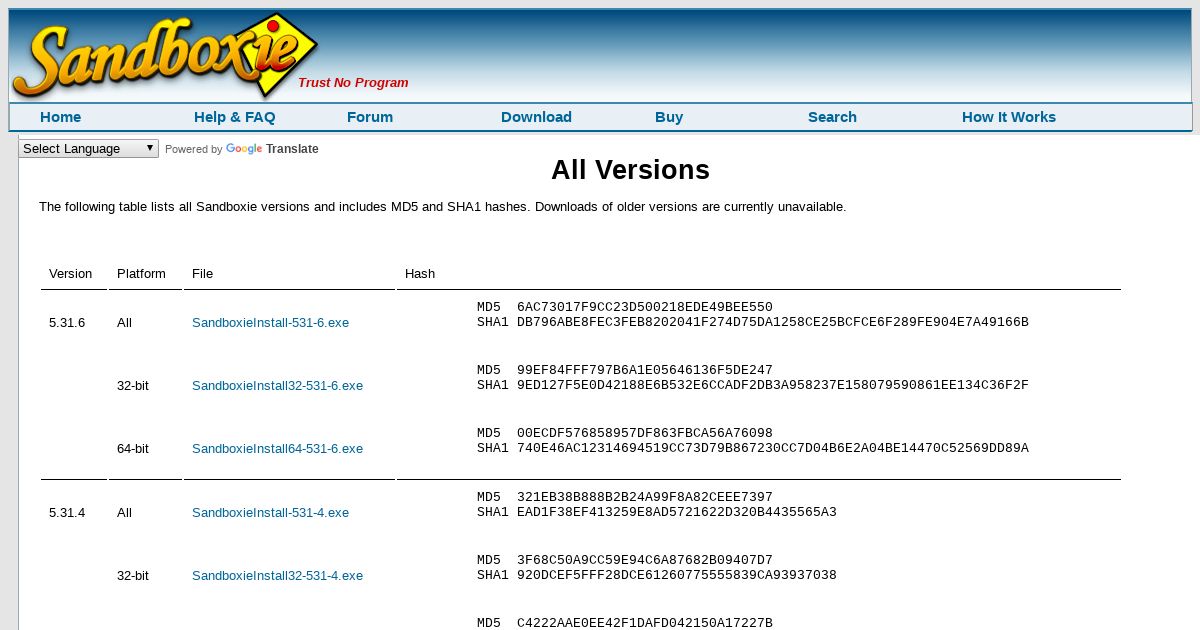Click the Powered by text
1200x630 pixels.
[194, 149]
